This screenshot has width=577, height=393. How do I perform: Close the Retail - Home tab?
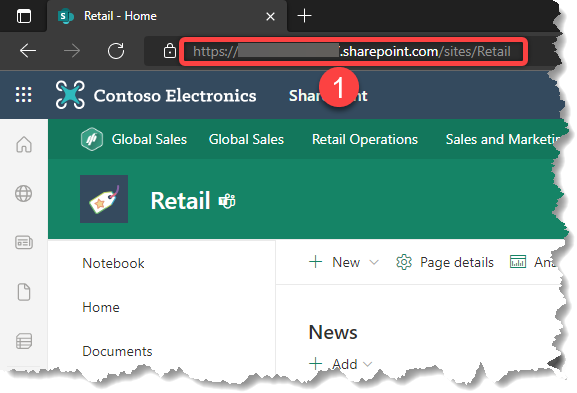(270, 17)
